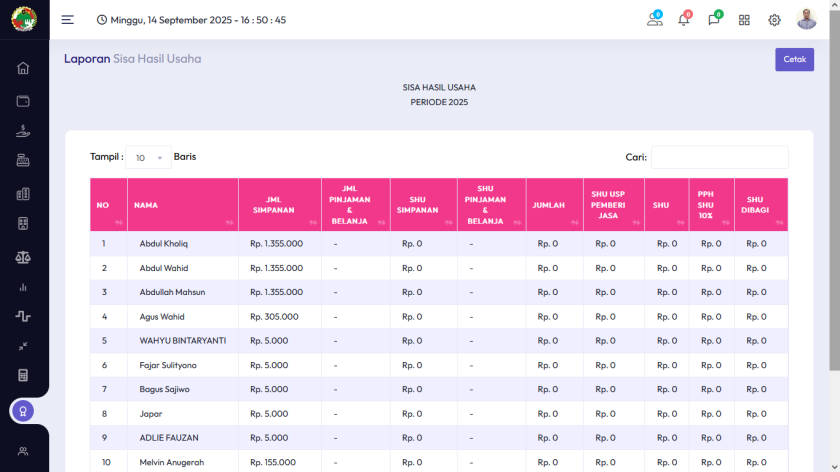Open the chat messages icon
Image resolution: width=840 pixels, height=472 pixels.
[x=714, y=20]
